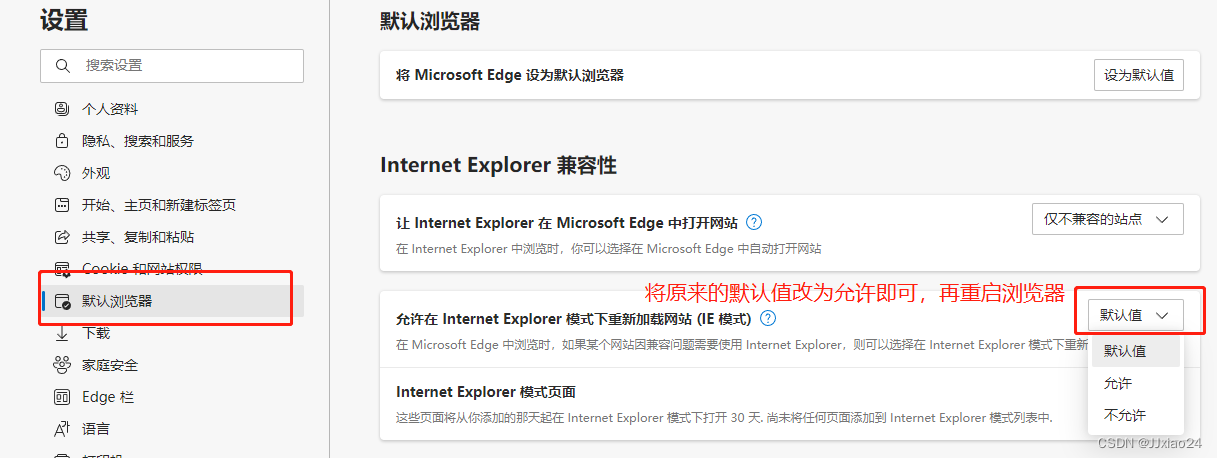Click the 开始、主页和新建标签页 icon

[x=62, y=205]
